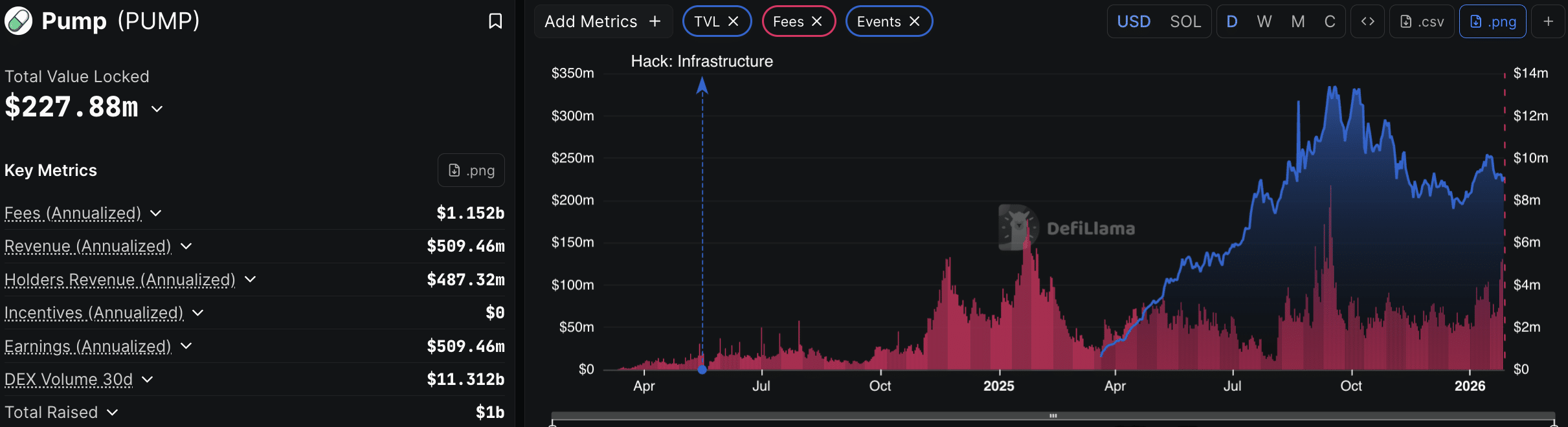
Task: Remove the Events metric chip
Action: point(915,21)
